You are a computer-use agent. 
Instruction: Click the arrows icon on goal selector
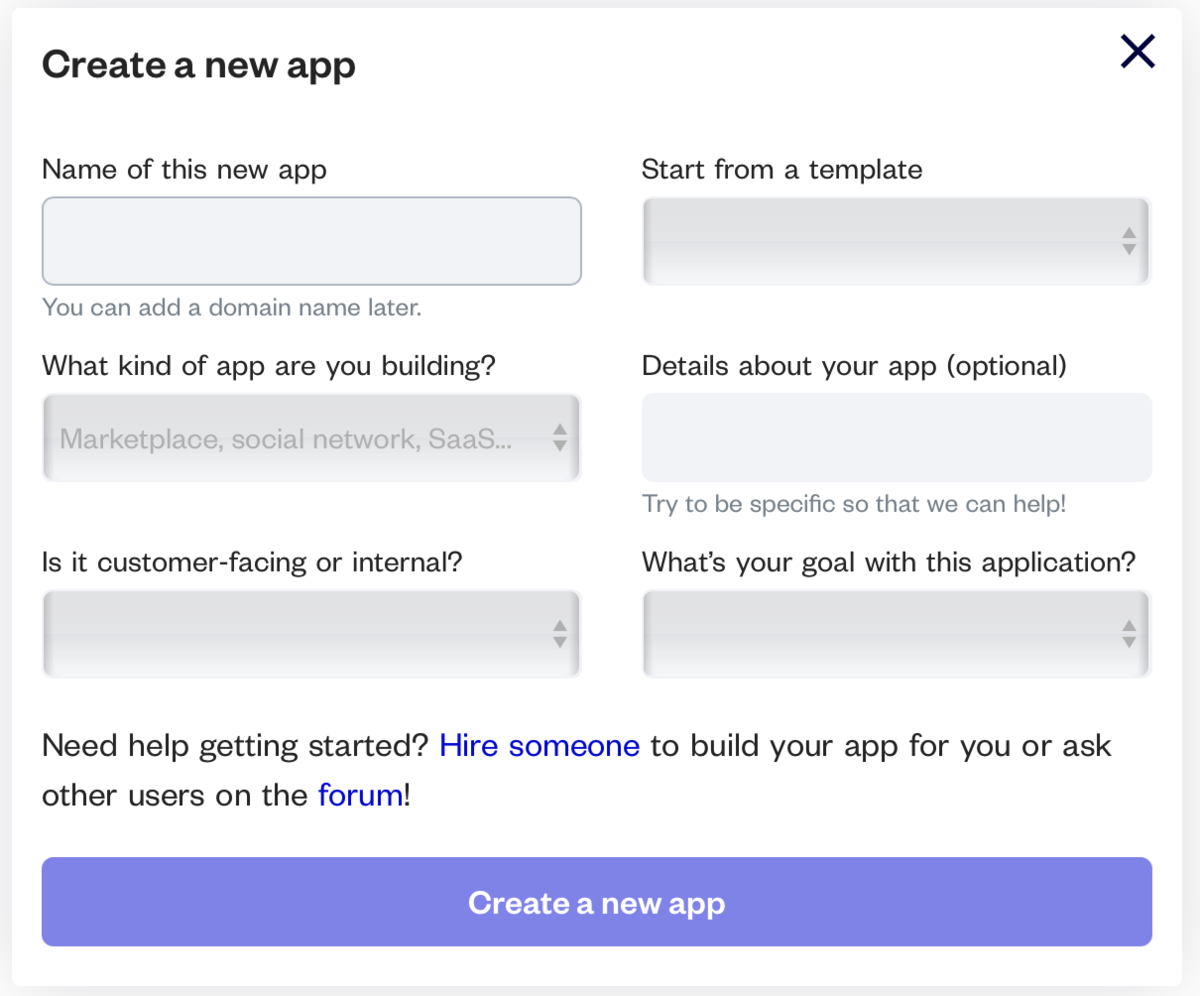(1129, 634)
